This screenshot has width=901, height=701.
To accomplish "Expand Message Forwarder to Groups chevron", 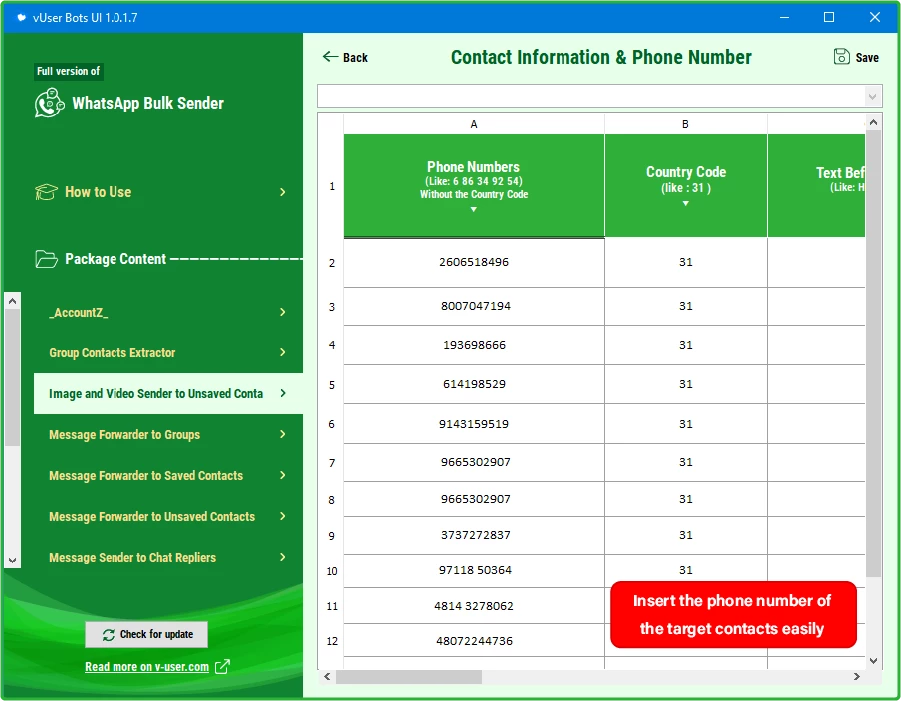I will 283,434.
